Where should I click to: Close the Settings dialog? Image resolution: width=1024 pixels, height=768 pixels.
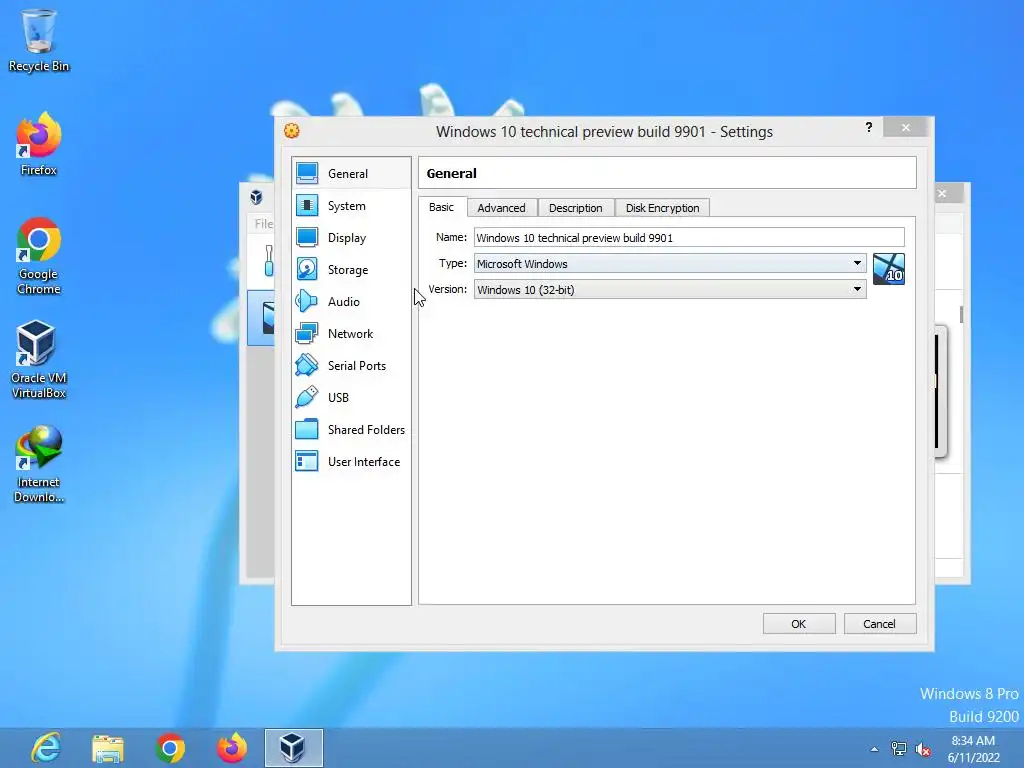tap(905, 127)
